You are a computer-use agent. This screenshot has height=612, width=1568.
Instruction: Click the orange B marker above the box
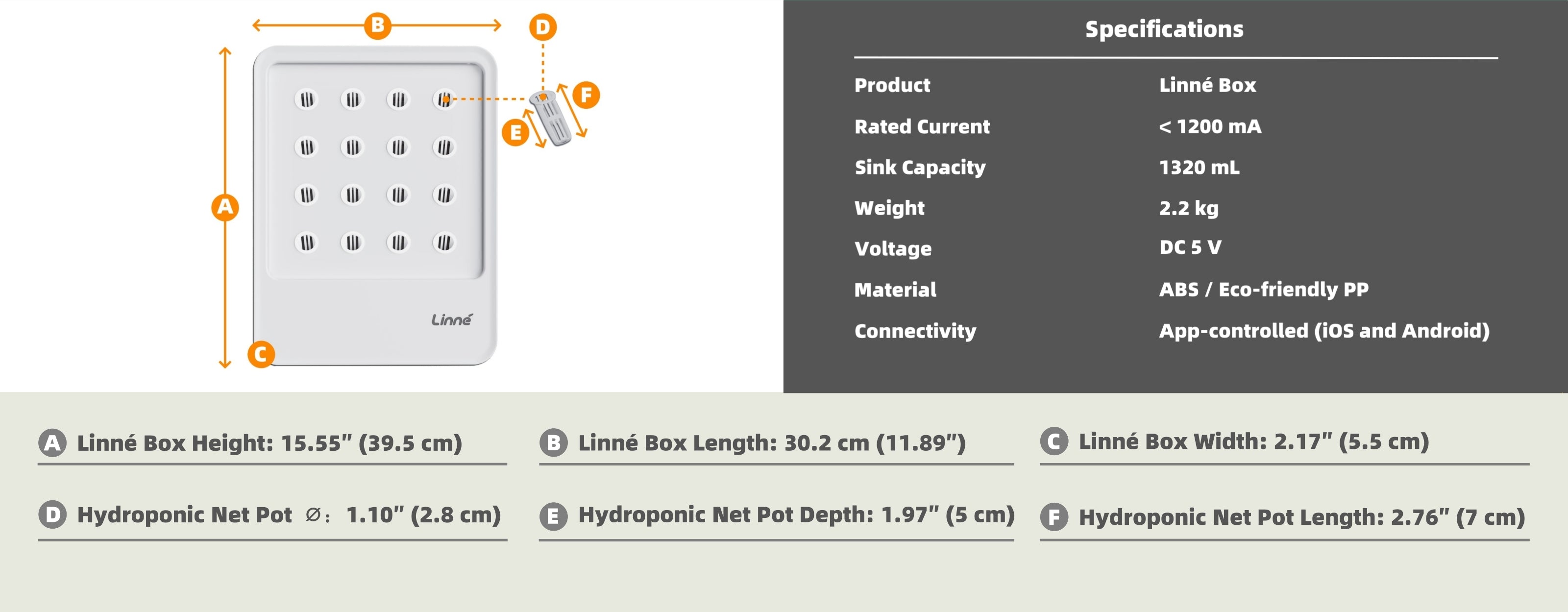pos(377,25)
